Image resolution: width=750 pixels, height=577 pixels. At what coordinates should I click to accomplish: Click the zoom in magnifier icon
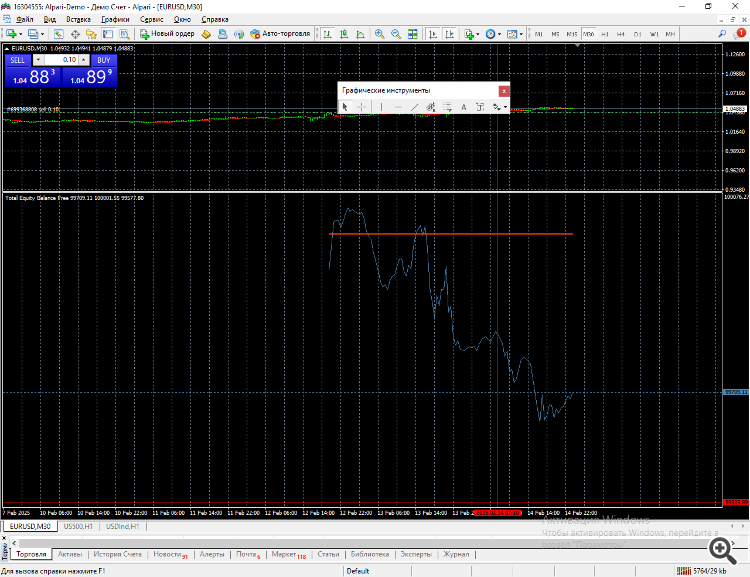(379, 34)
